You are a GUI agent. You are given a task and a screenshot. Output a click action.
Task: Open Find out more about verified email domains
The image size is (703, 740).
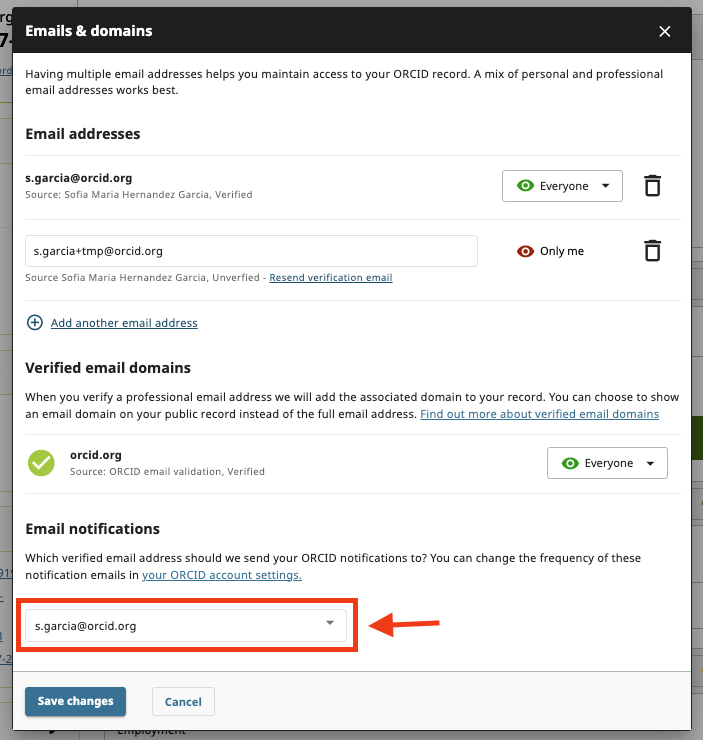pos(539,414)
